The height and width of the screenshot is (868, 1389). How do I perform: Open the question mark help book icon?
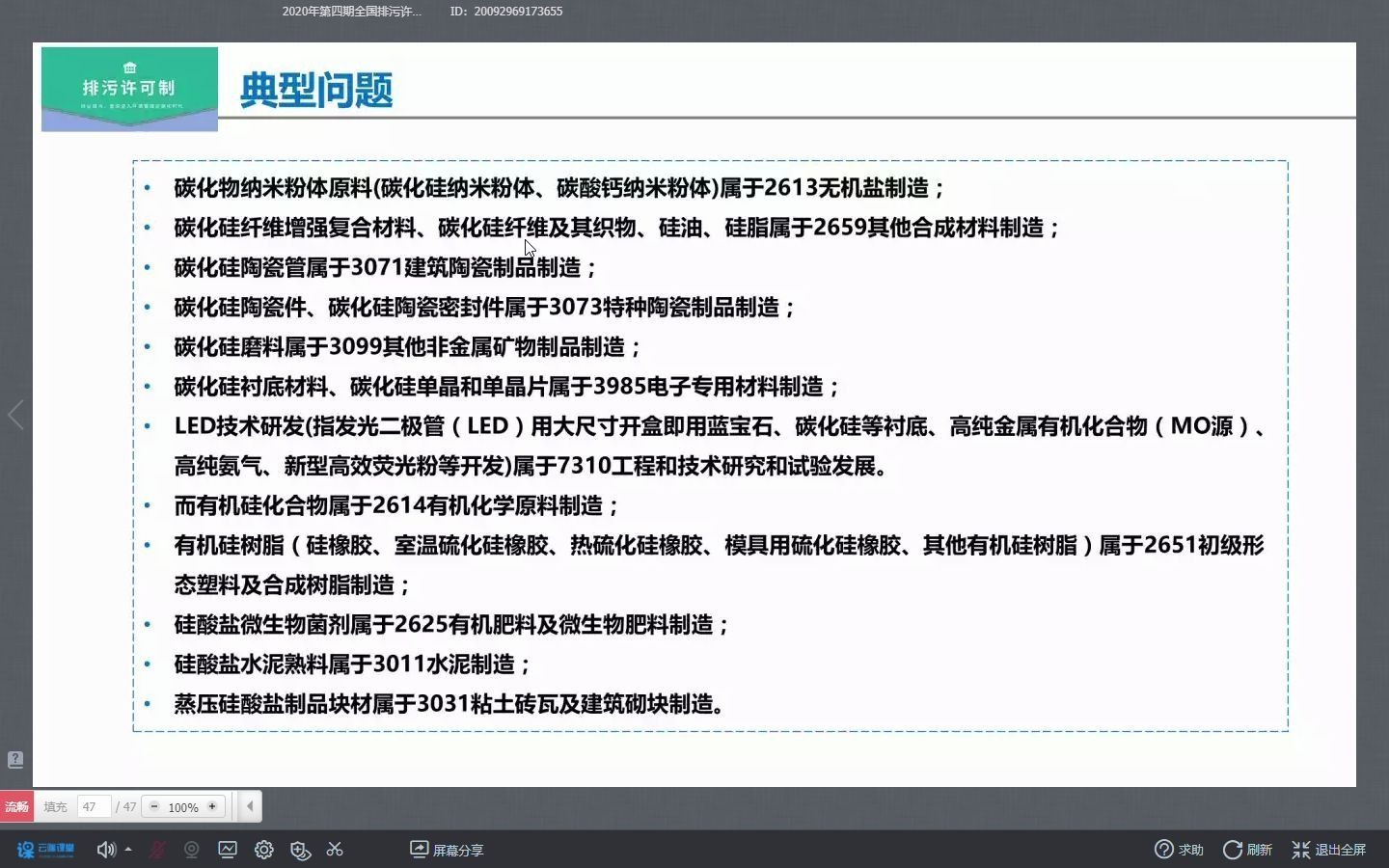[15, 760]
